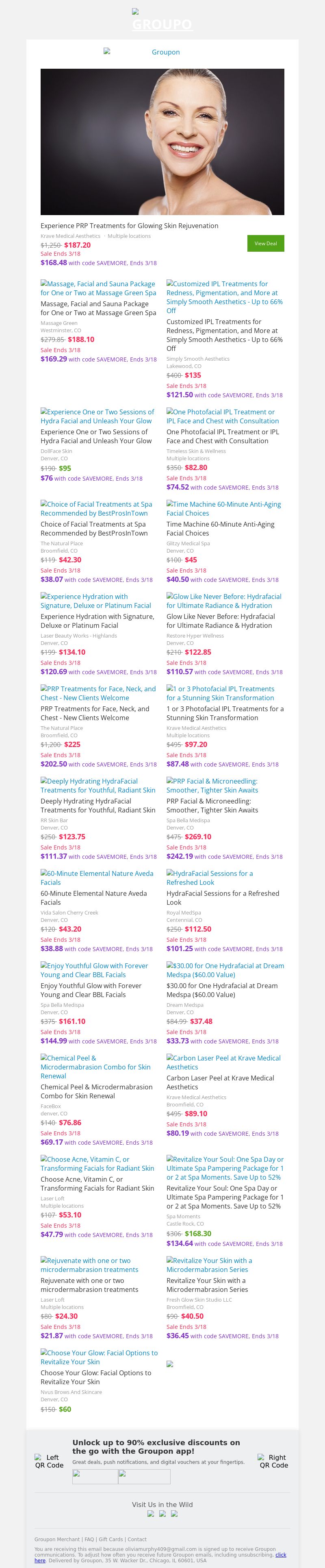Open the blue 60-Minute Elemental Nature Aveda Facials link
The image size is (325, 1568).
[x=97, y=878]
